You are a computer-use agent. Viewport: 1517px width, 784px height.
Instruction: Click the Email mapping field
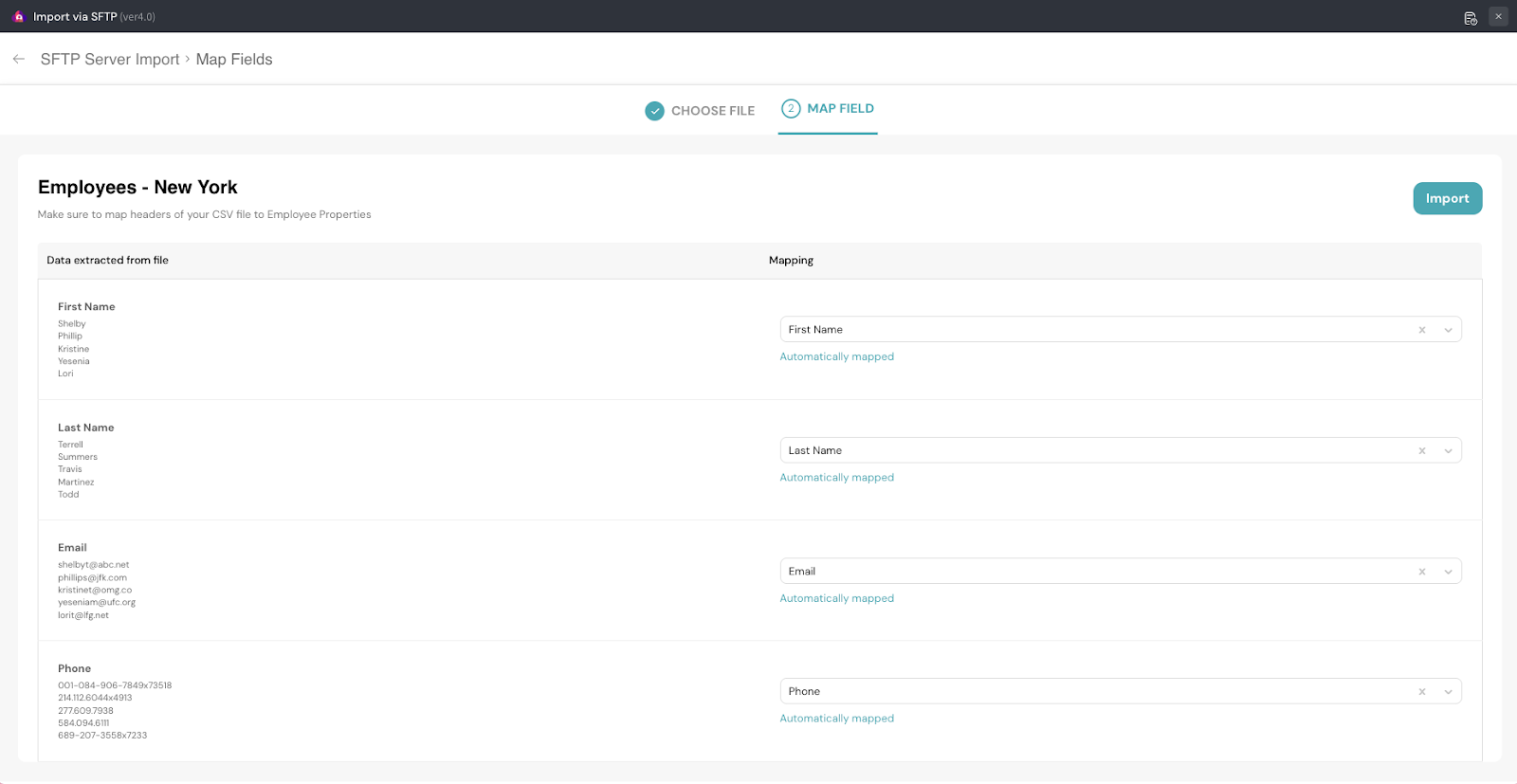1090,571
